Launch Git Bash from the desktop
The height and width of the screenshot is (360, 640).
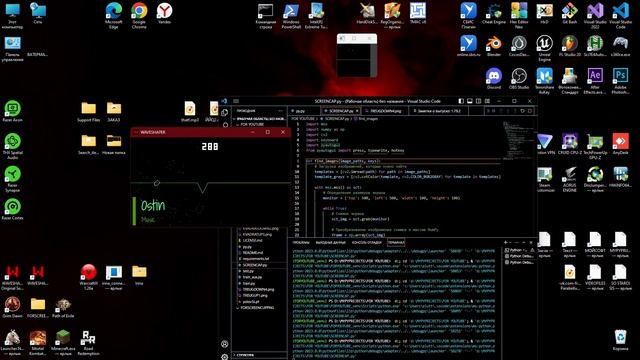click(569, 13)
